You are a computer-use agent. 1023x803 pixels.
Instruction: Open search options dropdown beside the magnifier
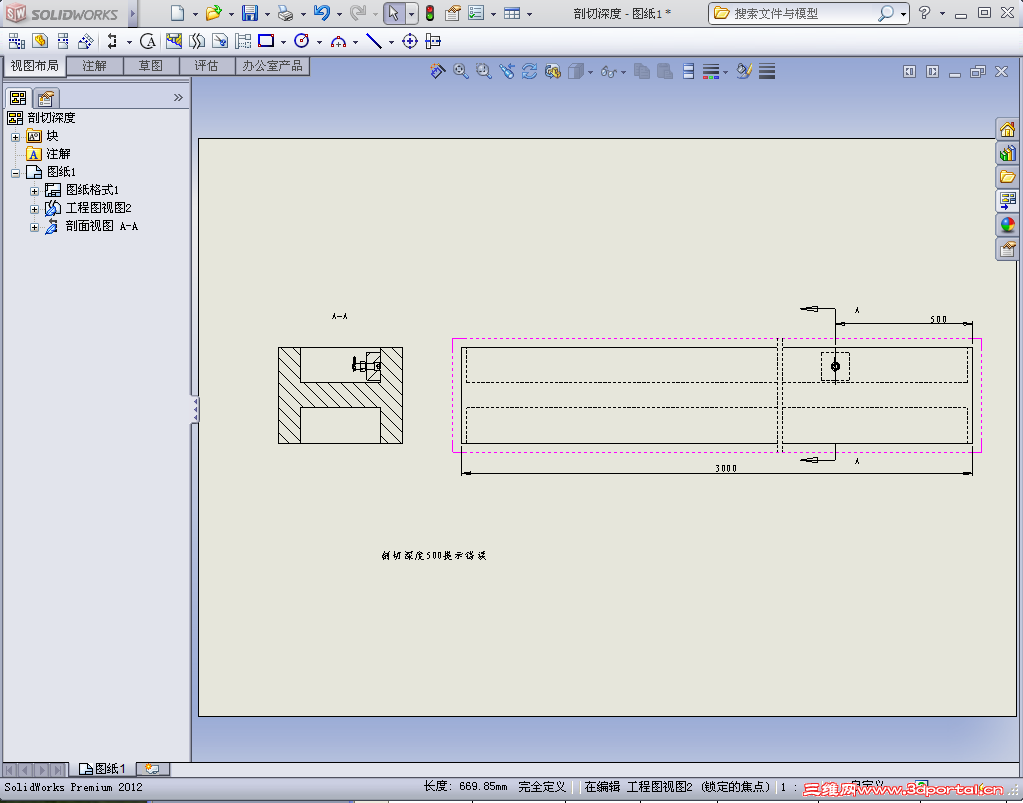[903, 14]
